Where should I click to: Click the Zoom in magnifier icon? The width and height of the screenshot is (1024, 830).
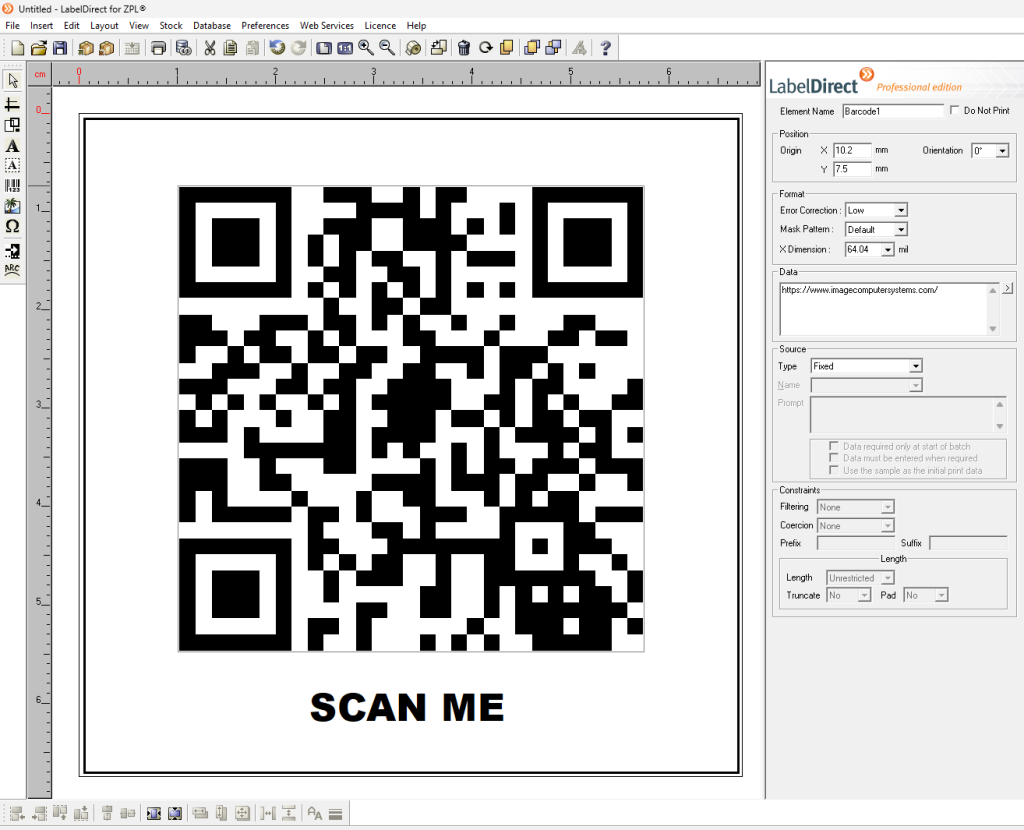pyautogui.click(x=366, y=48)
